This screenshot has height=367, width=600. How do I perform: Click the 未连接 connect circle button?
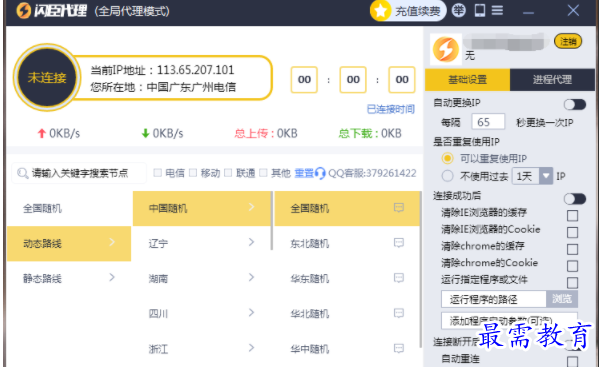pyautogui.click(x=47, y=78)
